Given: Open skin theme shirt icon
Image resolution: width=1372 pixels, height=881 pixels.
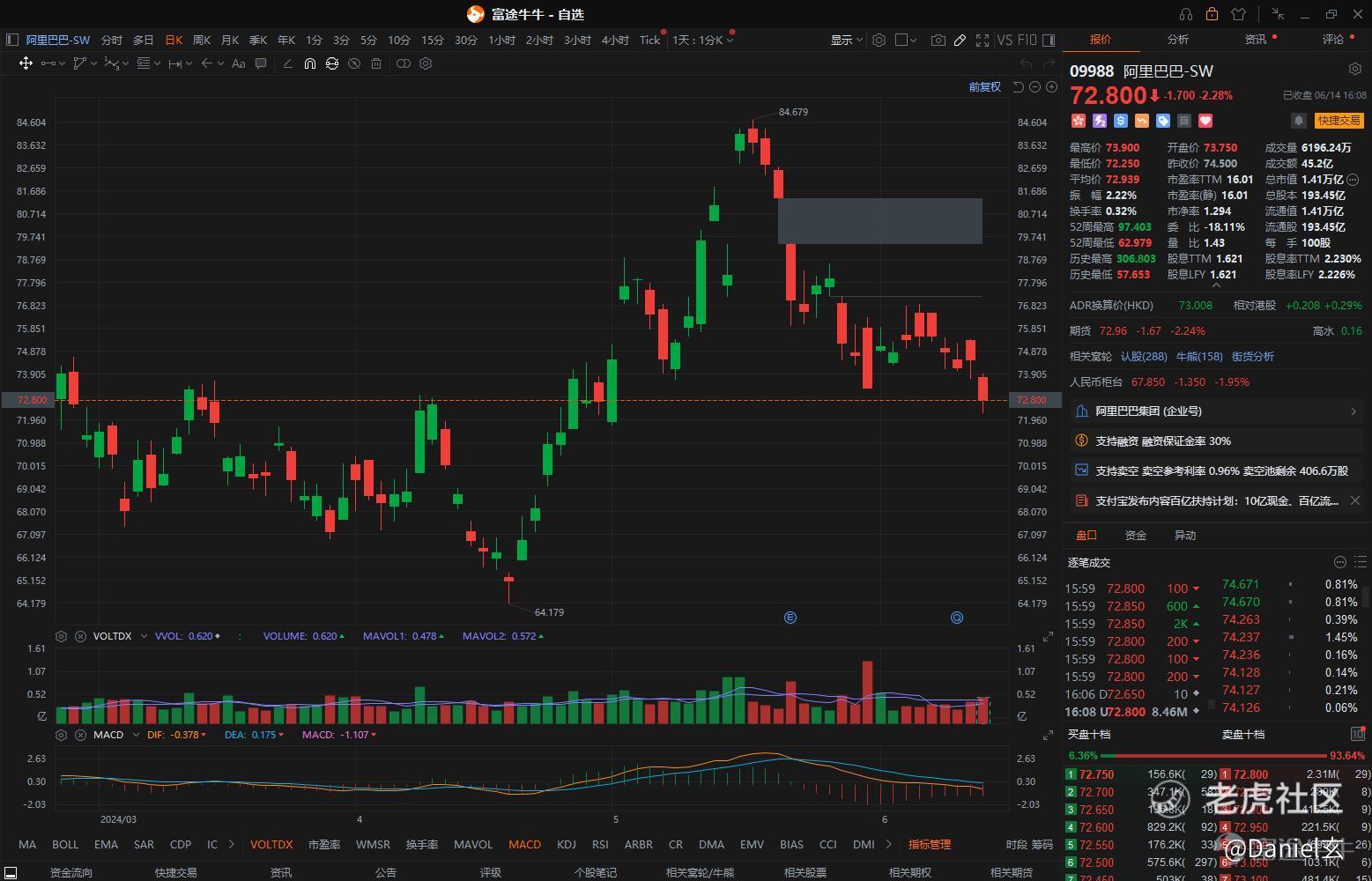Looking at the screenshot, I should [1238, 14].
